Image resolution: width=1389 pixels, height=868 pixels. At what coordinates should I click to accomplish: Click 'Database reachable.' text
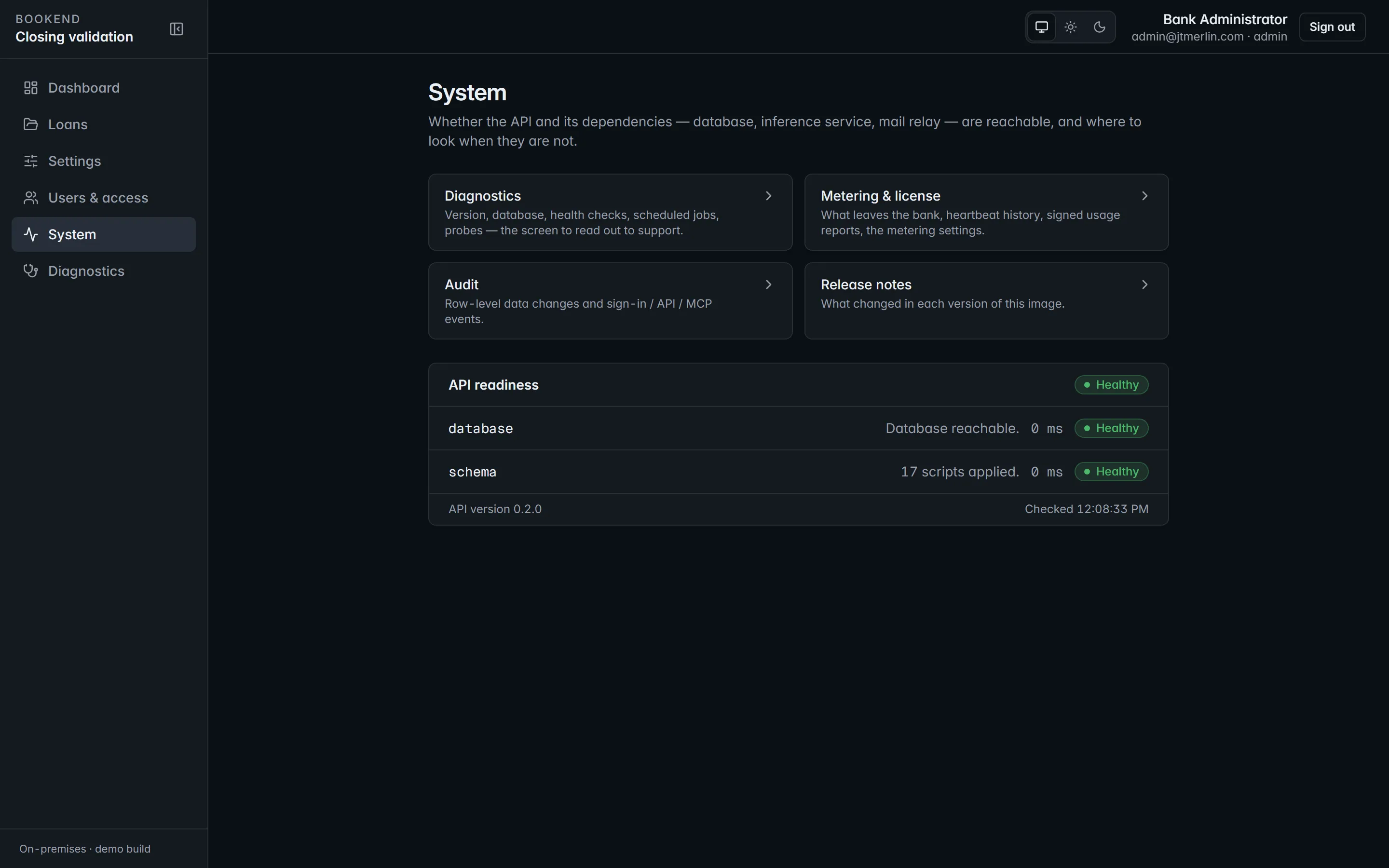[952, 428]
